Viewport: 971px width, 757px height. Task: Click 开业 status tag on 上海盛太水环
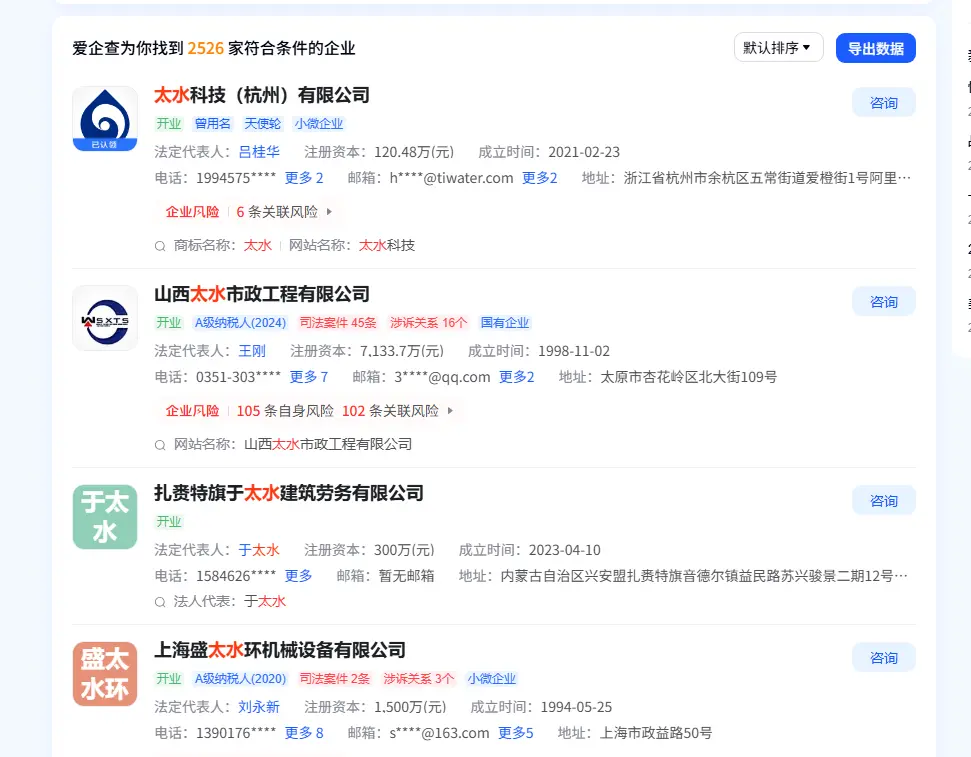168,678
